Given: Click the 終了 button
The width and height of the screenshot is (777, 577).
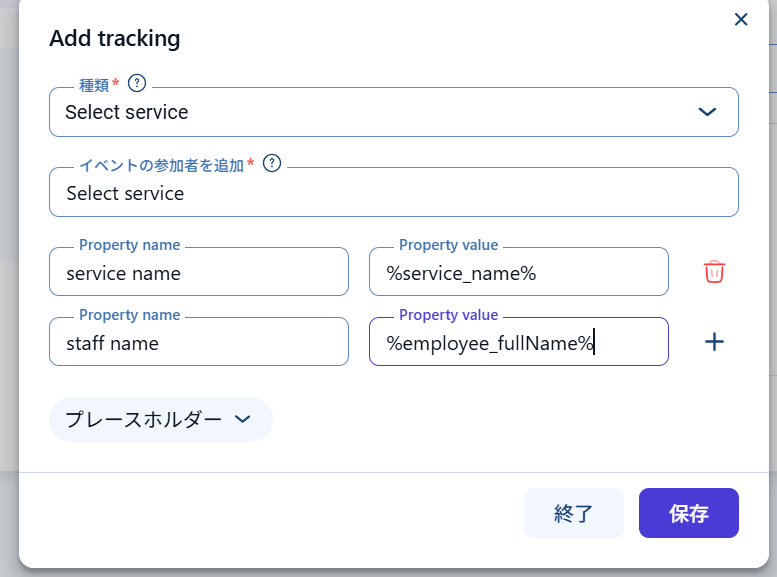Looking at the screenshot, I should click(573, 514).
